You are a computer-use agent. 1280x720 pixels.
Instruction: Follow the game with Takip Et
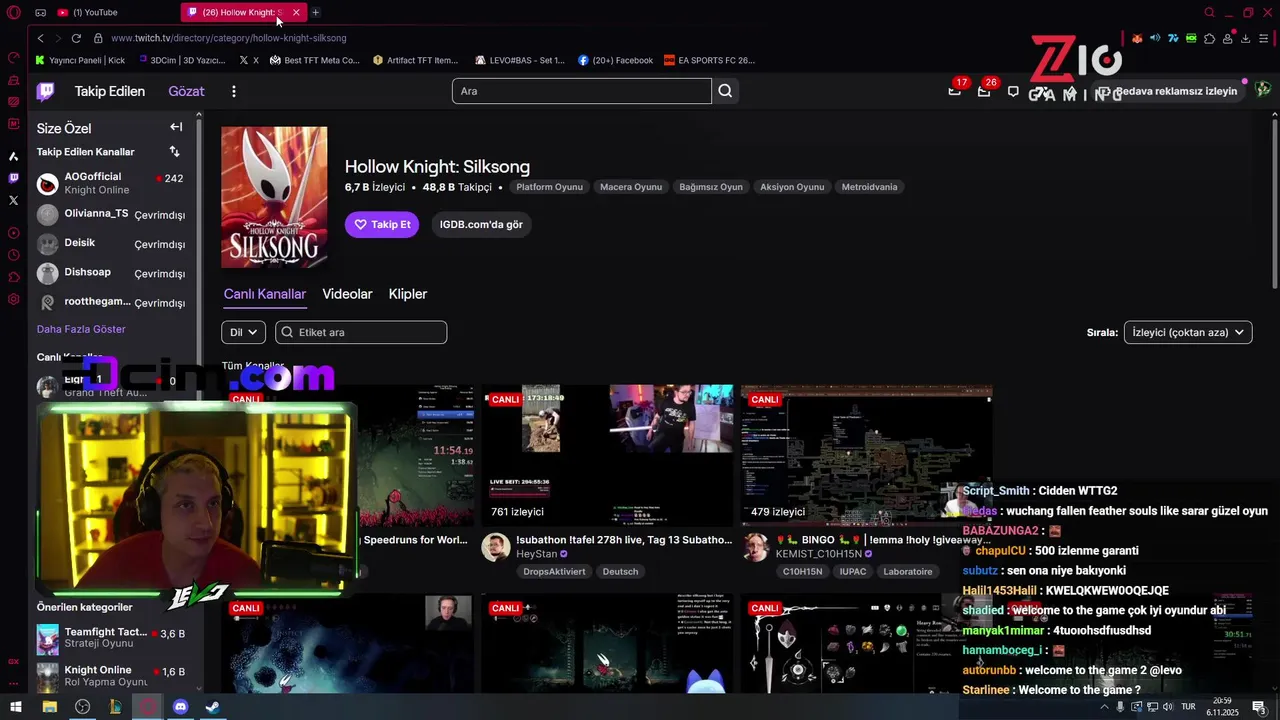pos(382,225)
